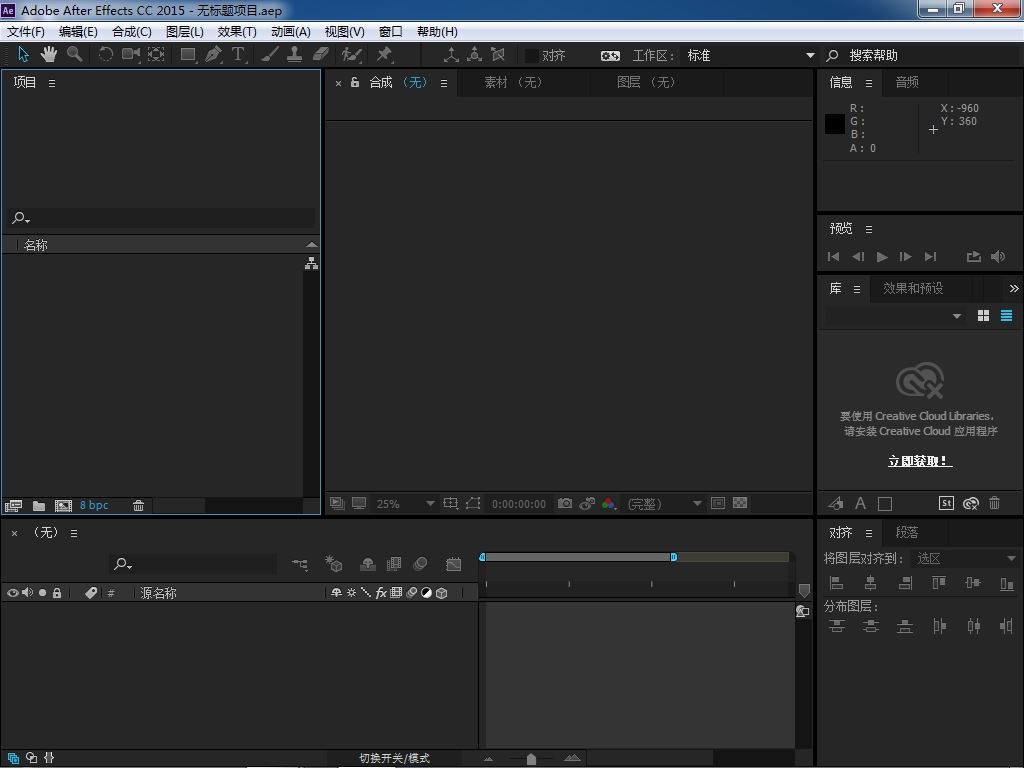Play the preview
This screenshot has height=768, width=1024.
point(882,257)
